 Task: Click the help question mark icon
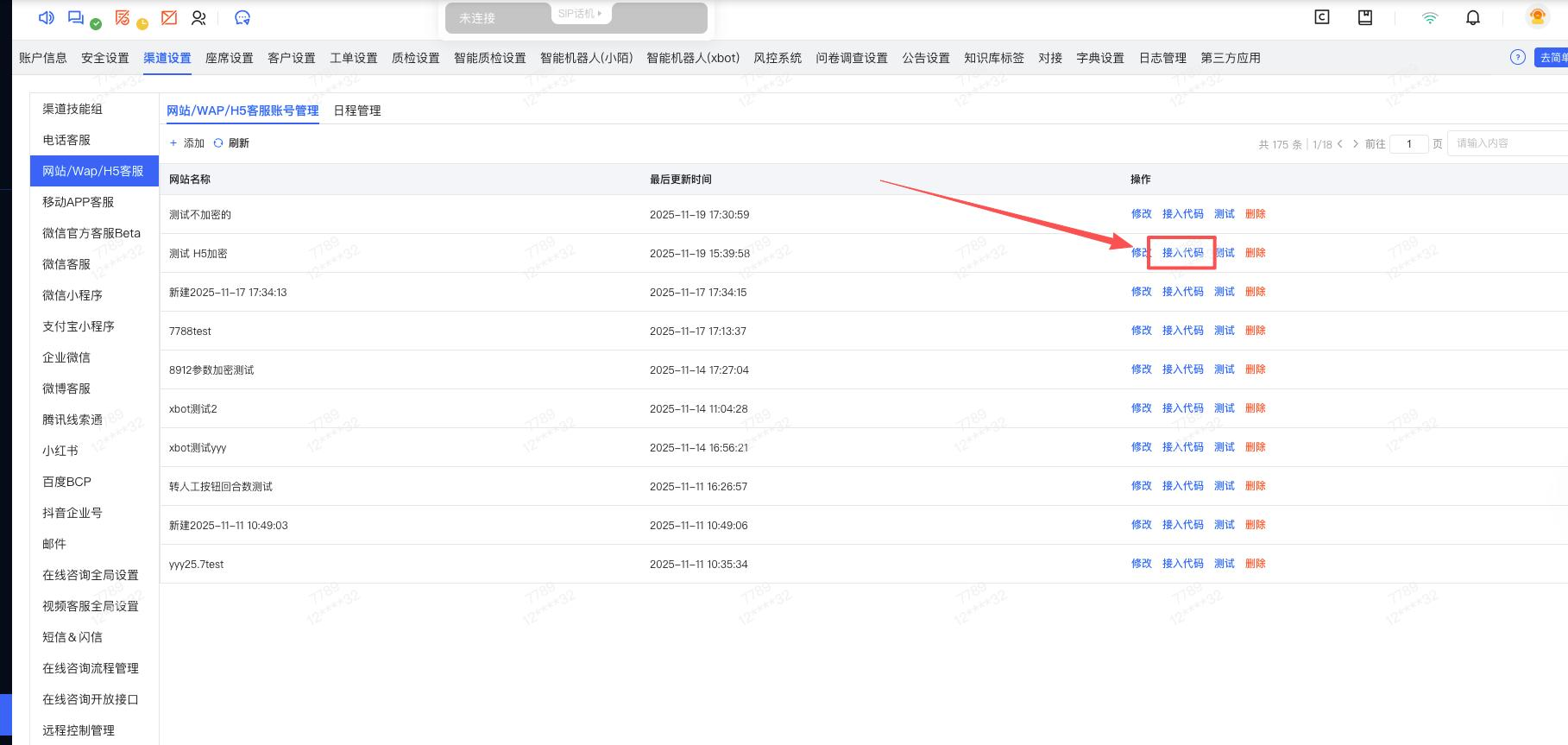(x=1517, y=57)
